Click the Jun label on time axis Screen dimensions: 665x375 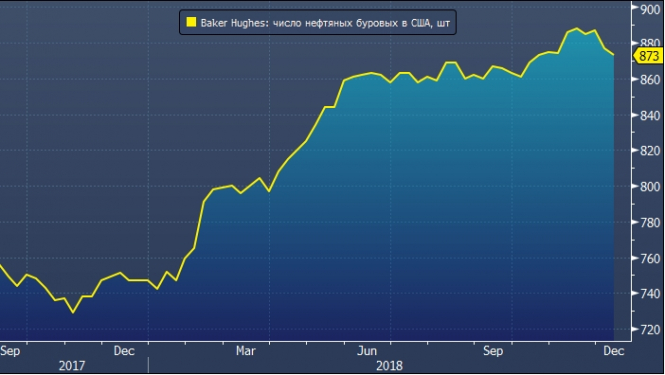point(366,351)
